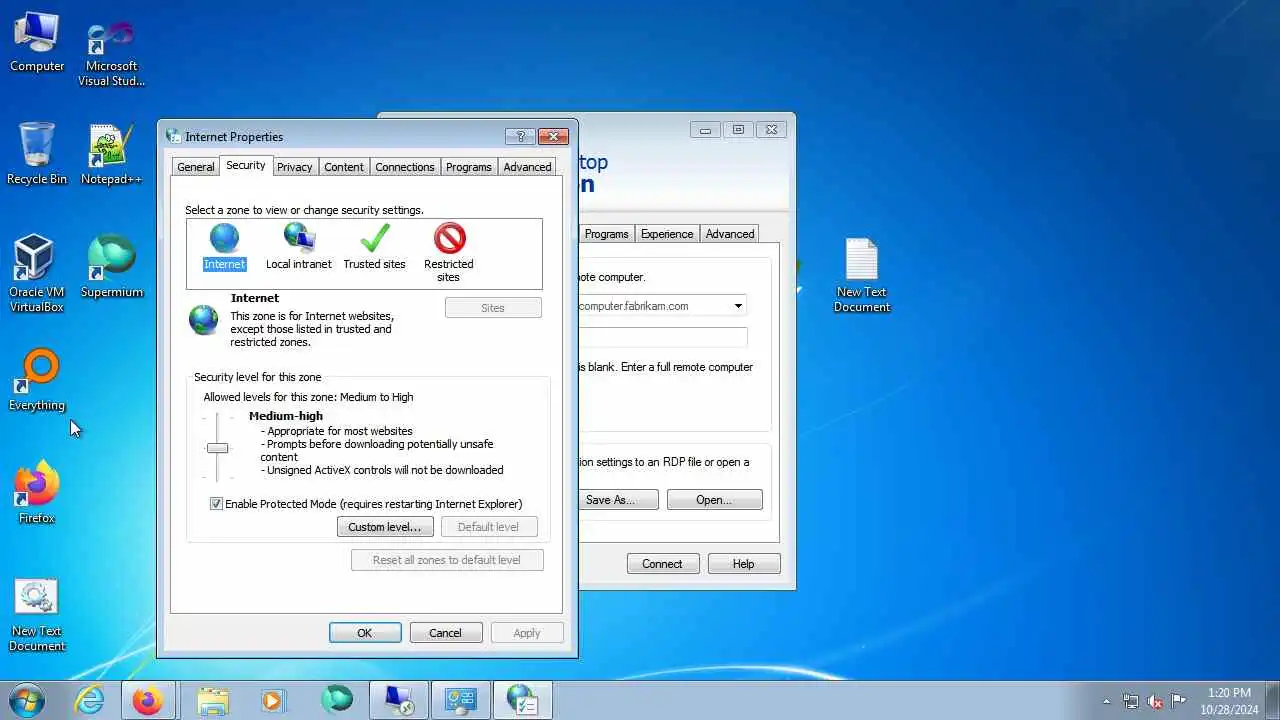Screen dimensions: 1280x720
Task: Switch to Remote Desktop Connection taskbar item
Action: point(399,701)
